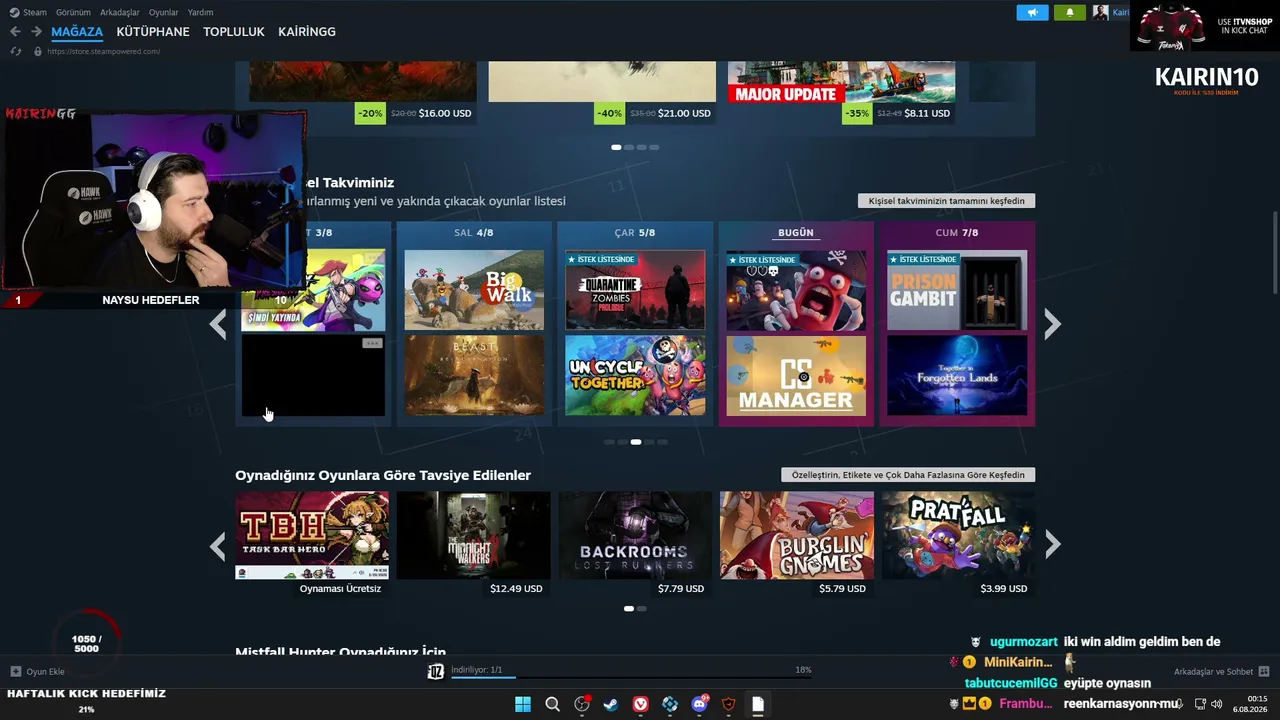Click the volume speaker icon in system tray
The height and width of the screenshot is (720, 1280).
click(1217, 704)
